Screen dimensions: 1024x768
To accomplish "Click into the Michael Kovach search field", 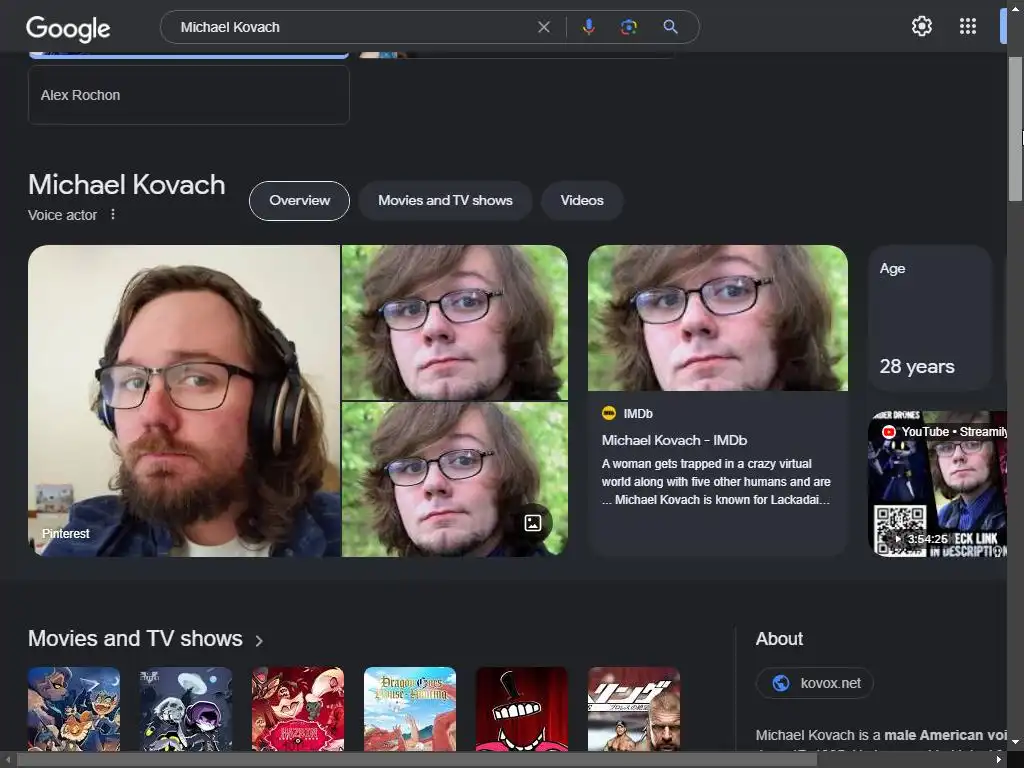I will point(353,27).
